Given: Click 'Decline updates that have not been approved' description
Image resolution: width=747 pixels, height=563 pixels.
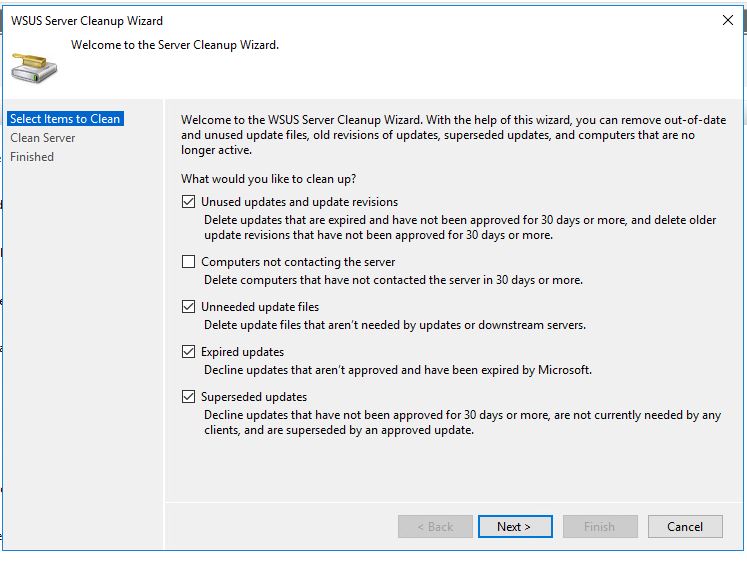Looking at the screenshot, I should tap(463, 422).
